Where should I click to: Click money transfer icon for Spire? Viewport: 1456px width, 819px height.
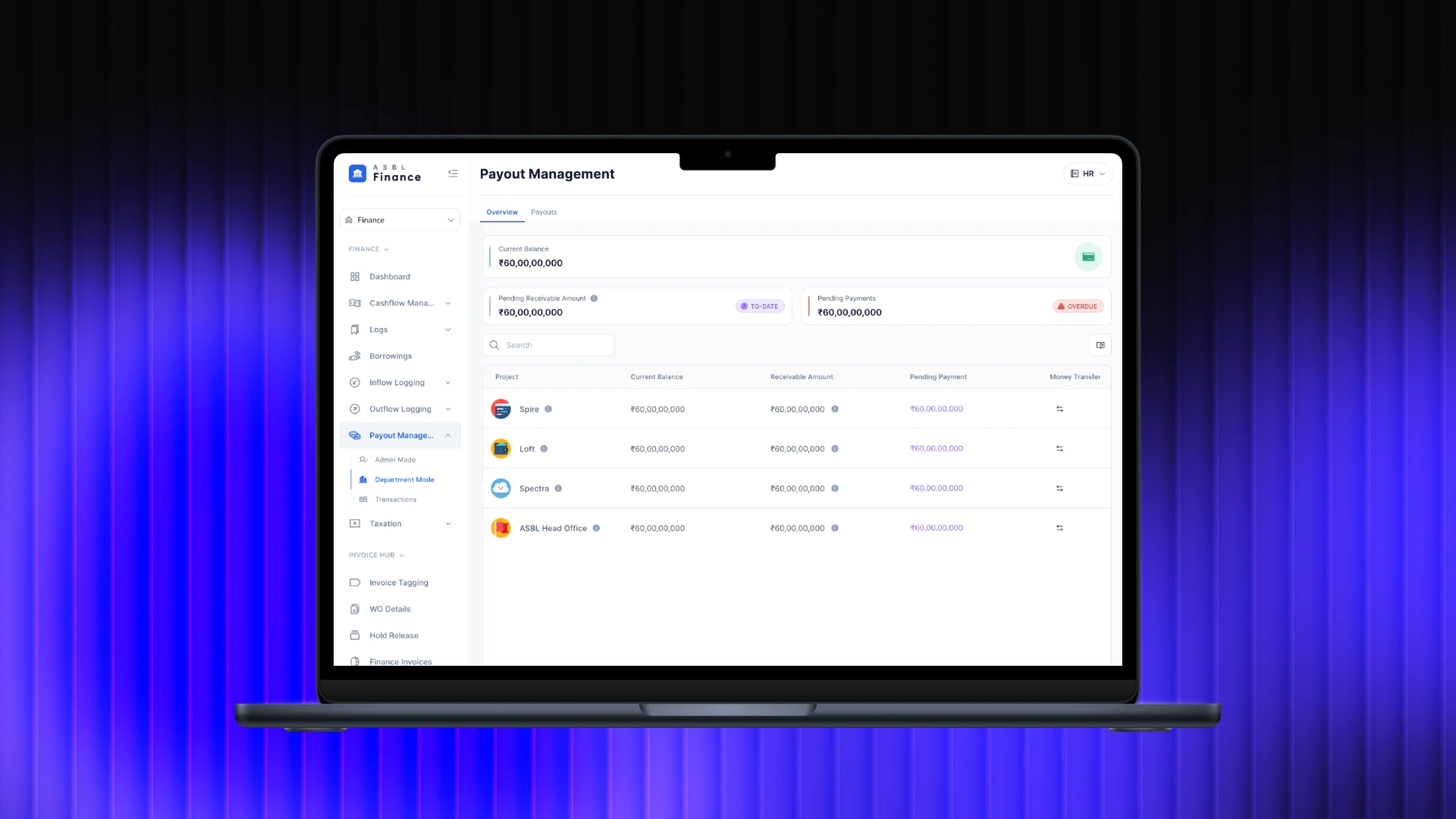1060,409
